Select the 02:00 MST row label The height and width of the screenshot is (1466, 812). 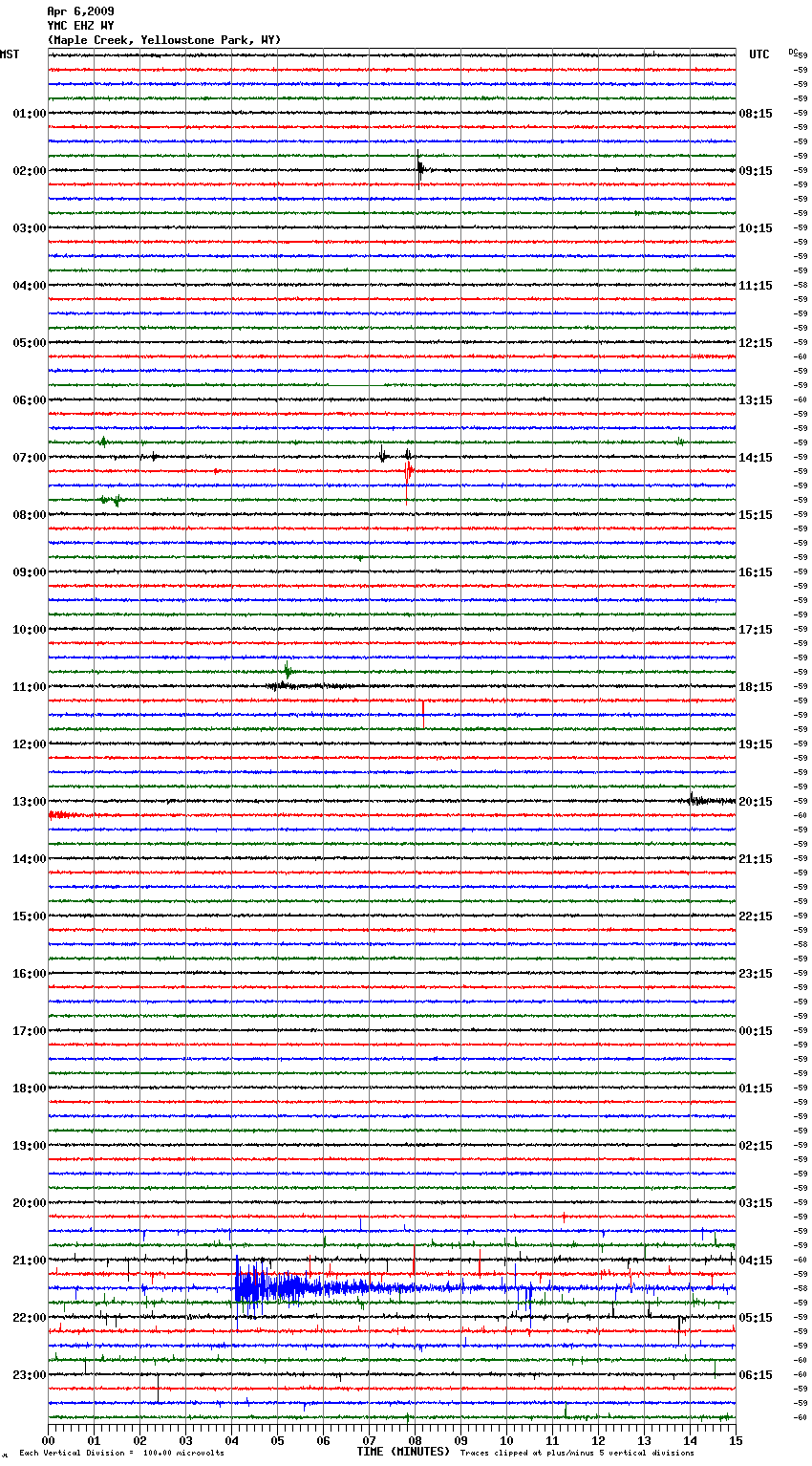(x=30, y=171)
